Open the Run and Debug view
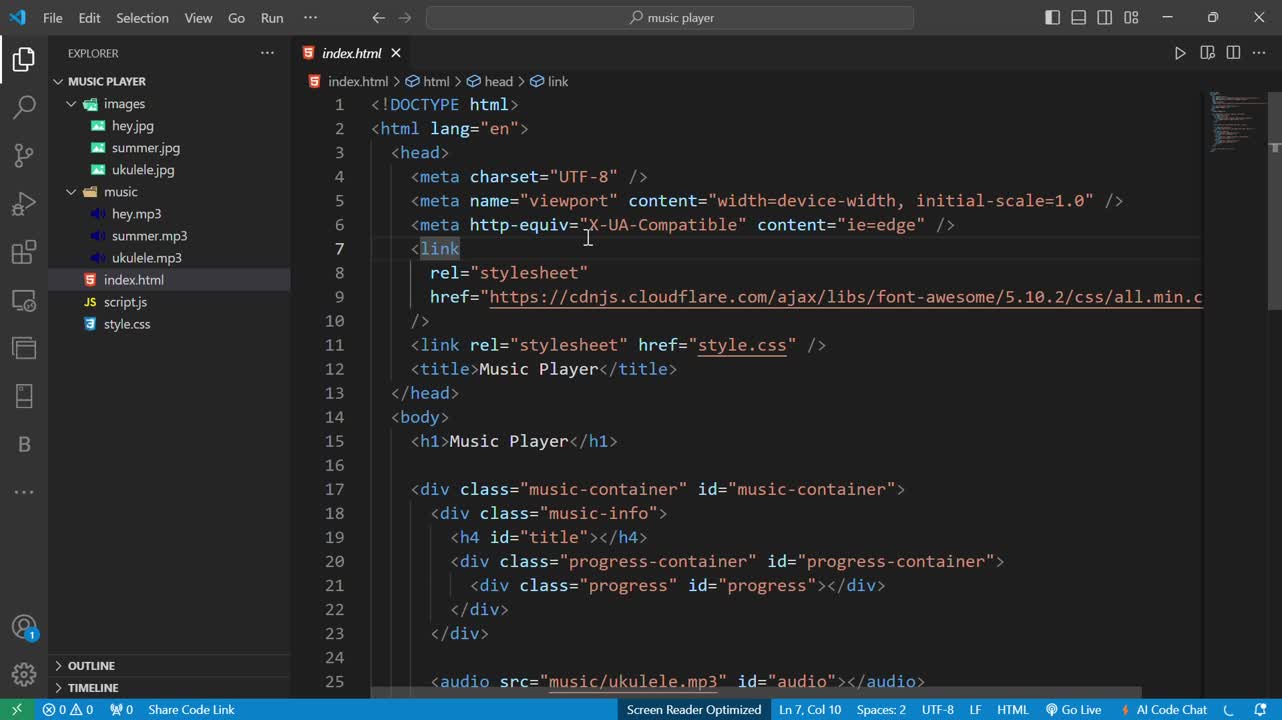Screen dimensions: 1282x720 pyautogui.click(x=24, y=204)
